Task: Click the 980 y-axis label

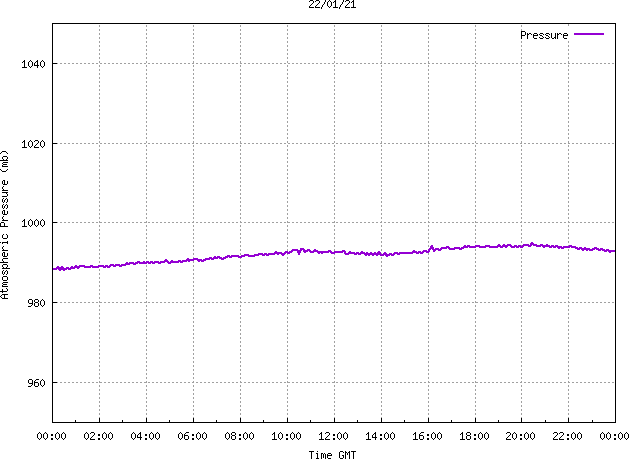Action: click(37, 303)
